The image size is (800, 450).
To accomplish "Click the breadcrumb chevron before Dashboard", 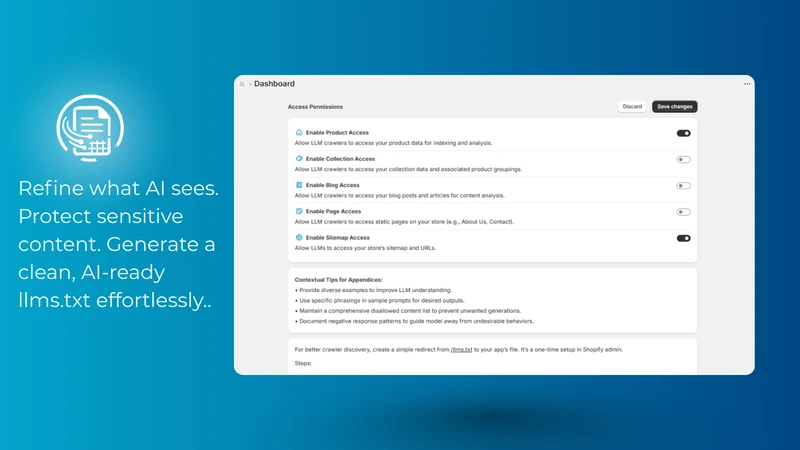I will pos(250,84).
